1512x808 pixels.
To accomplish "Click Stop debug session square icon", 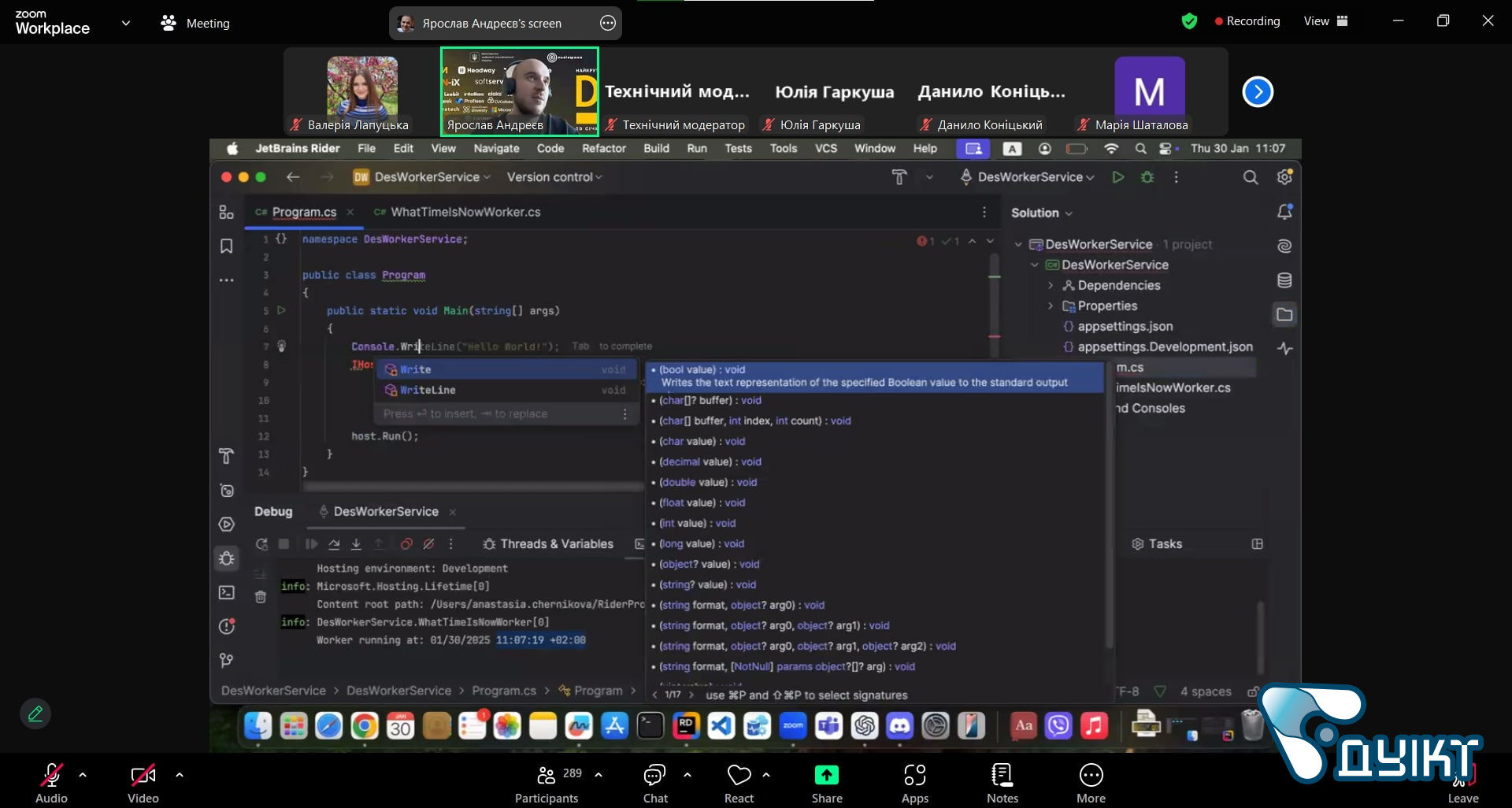I will click(x=284, y=544).
